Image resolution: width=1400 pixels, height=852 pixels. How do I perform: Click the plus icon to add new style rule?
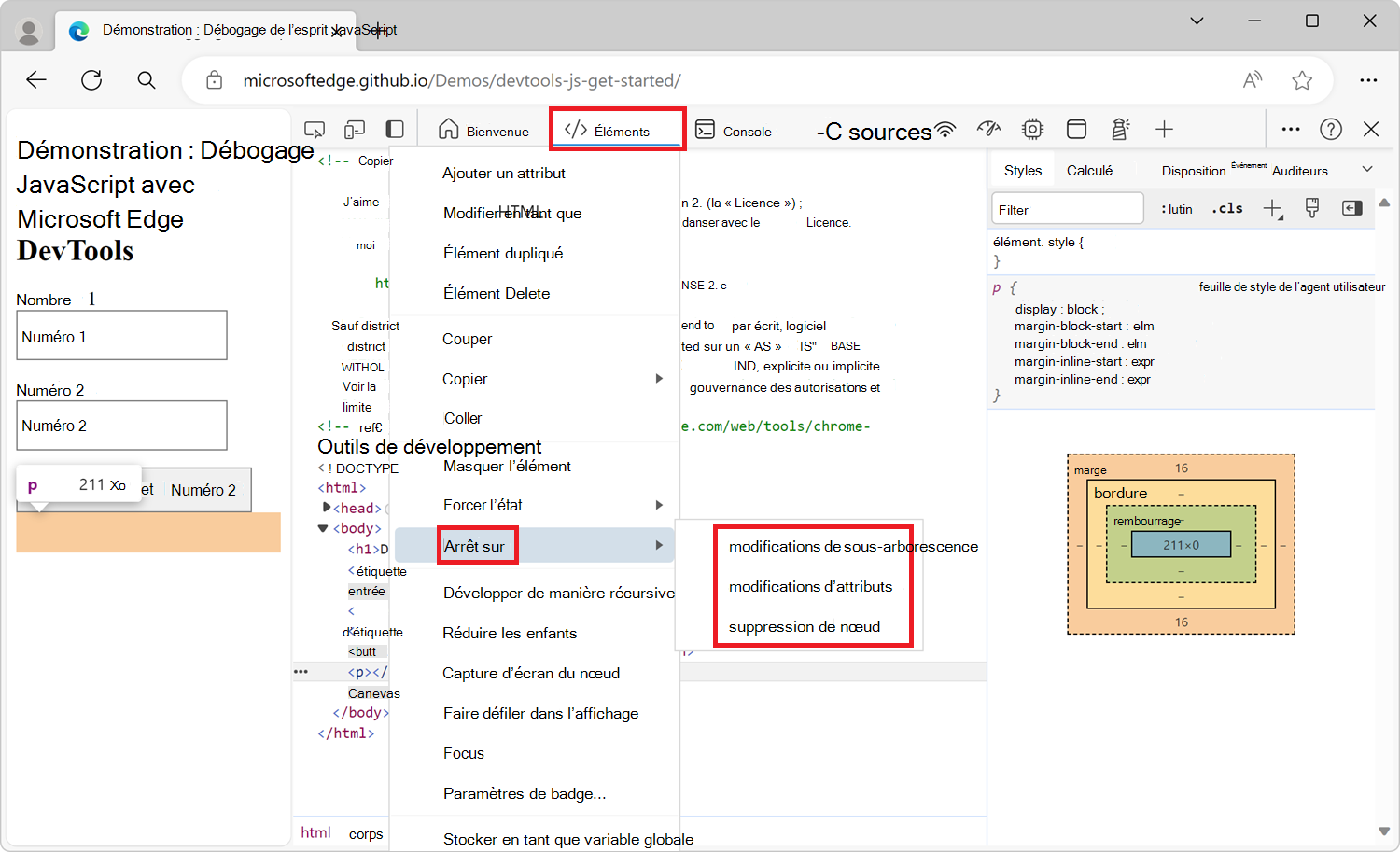[1273, 207]
